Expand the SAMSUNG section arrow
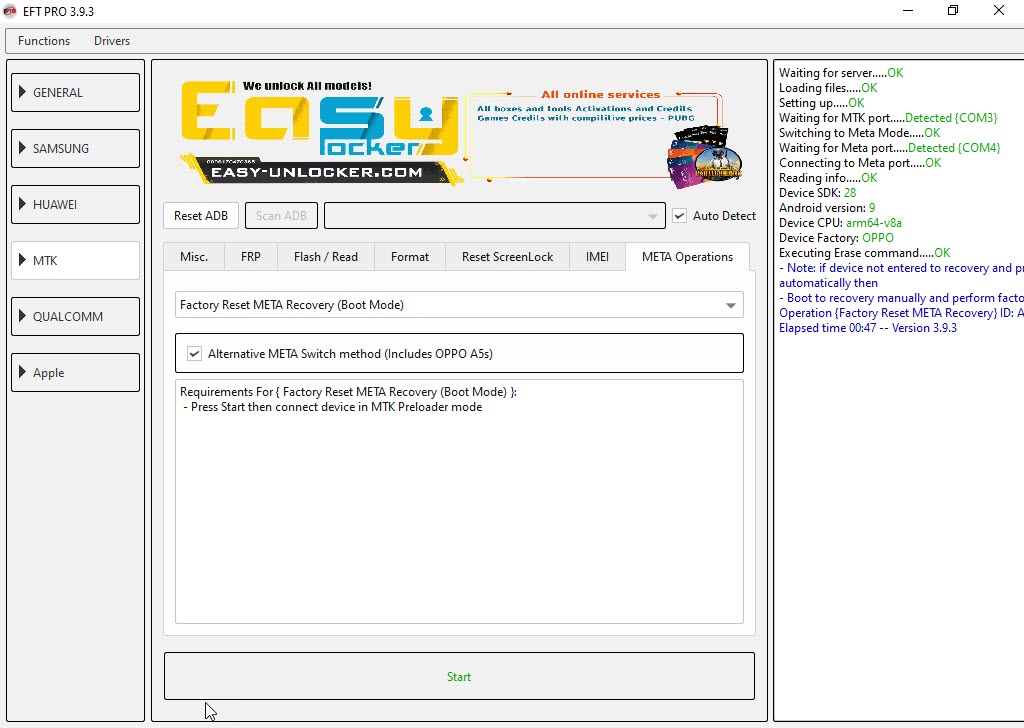Image resolution: width=1024 pixels, height=728 pixels. pos(22,148)
